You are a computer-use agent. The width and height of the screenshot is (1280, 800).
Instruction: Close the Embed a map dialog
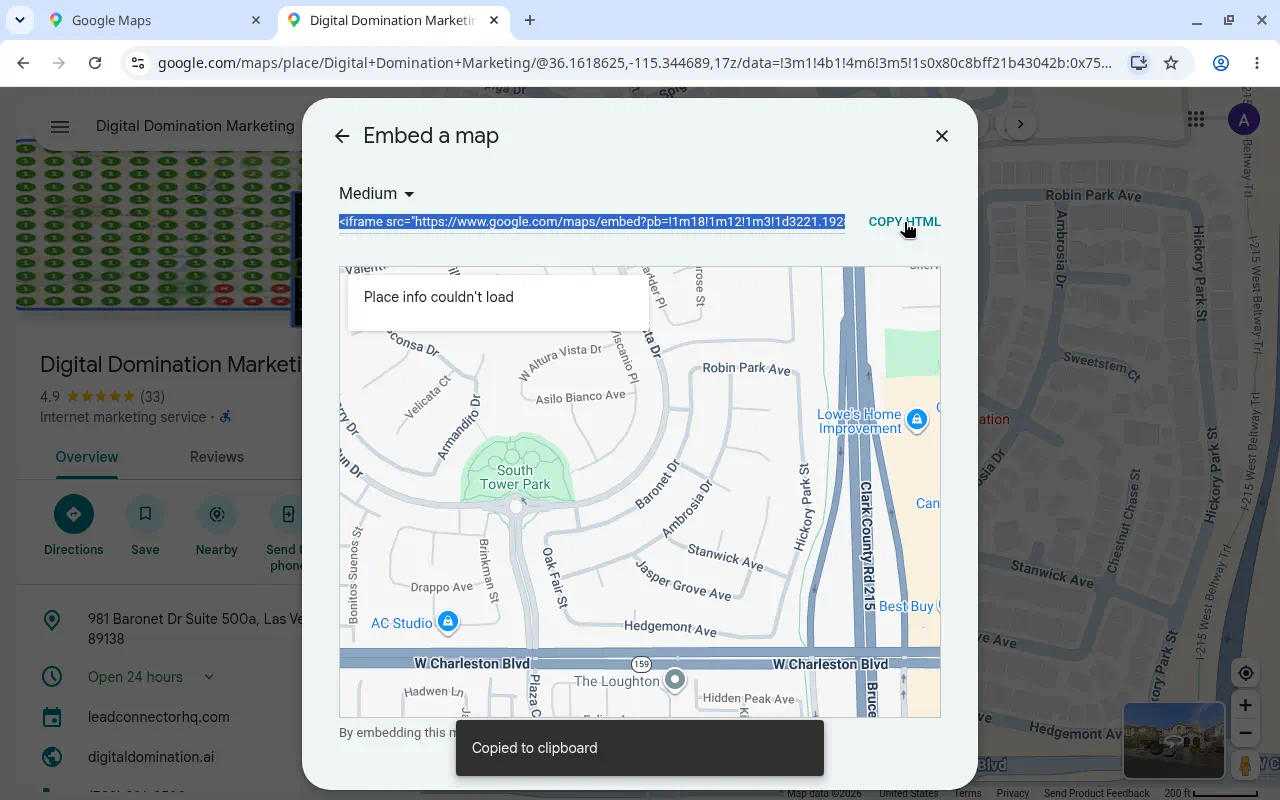click(941, 136)
